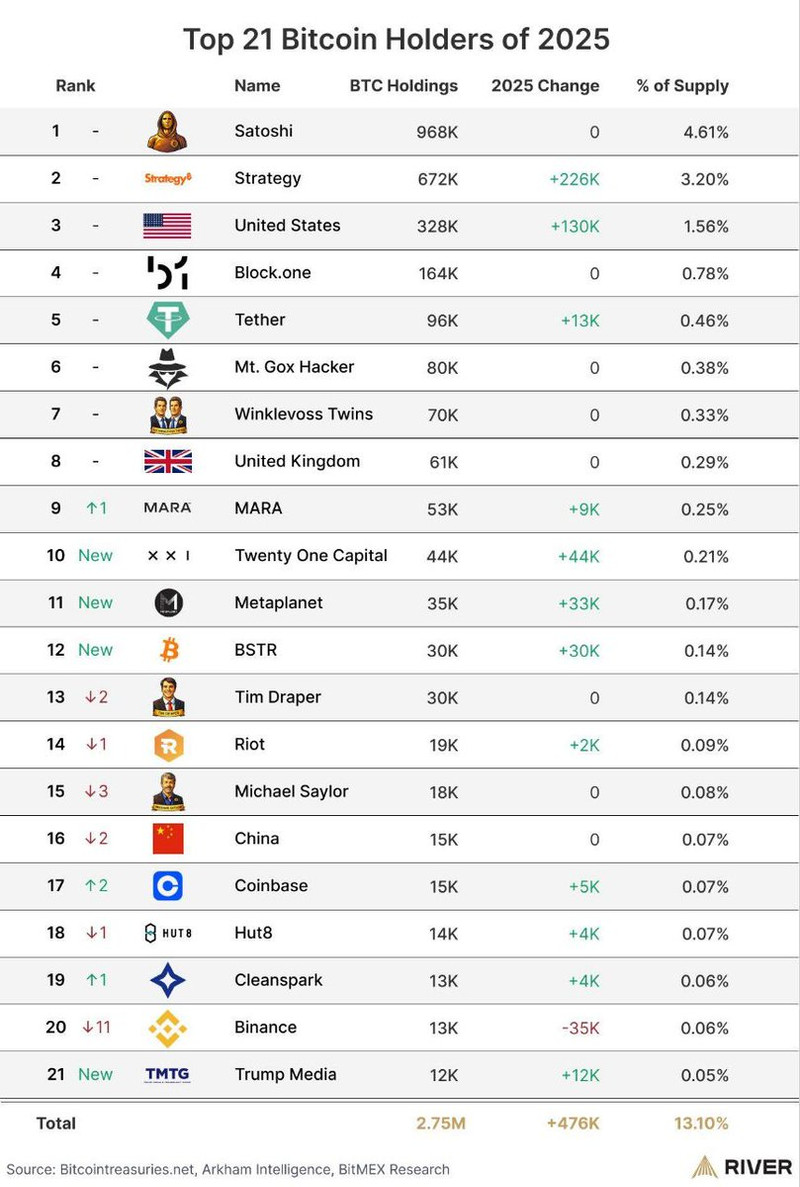The height and width of the screenshot is (1187, 800).
Task: Click the Metaplanet logo icon
Action: pos(167,603)
